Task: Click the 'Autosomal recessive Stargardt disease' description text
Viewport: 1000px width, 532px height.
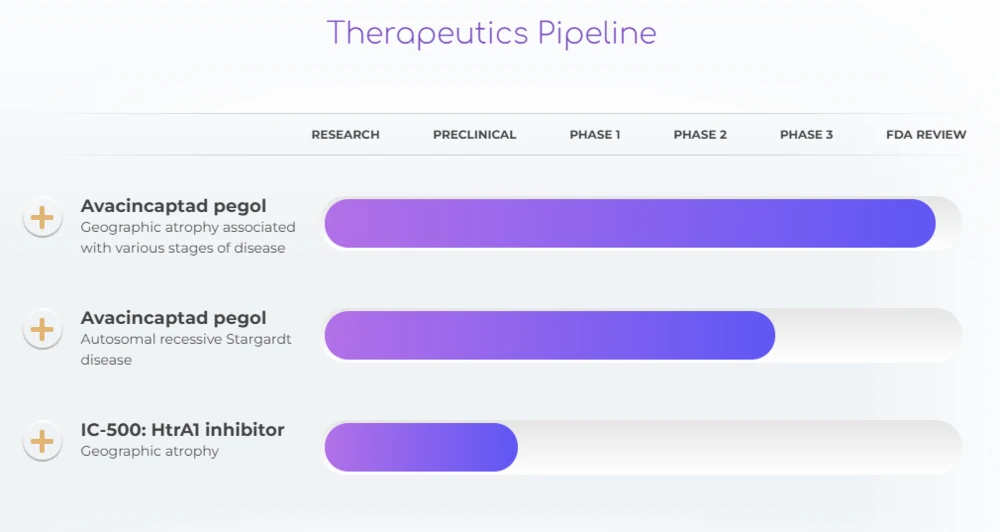Action: coord(185,350)
